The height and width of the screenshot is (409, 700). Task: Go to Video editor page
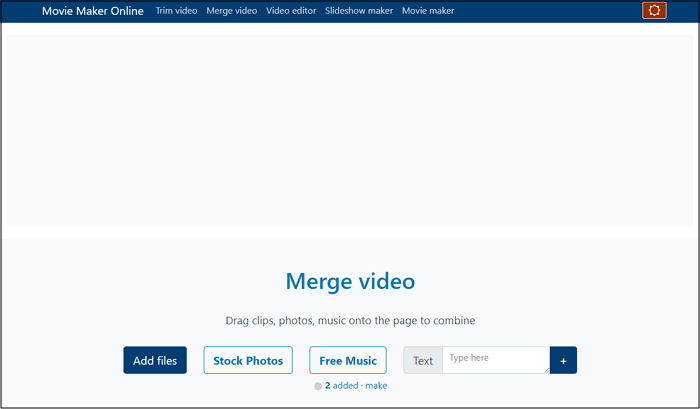coord(291,11)
